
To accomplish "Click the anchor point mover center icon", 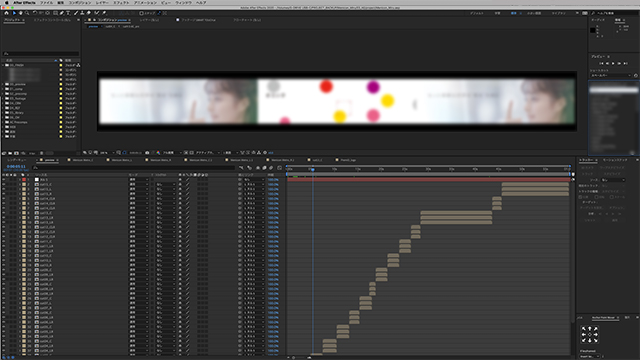I will 589,334.
